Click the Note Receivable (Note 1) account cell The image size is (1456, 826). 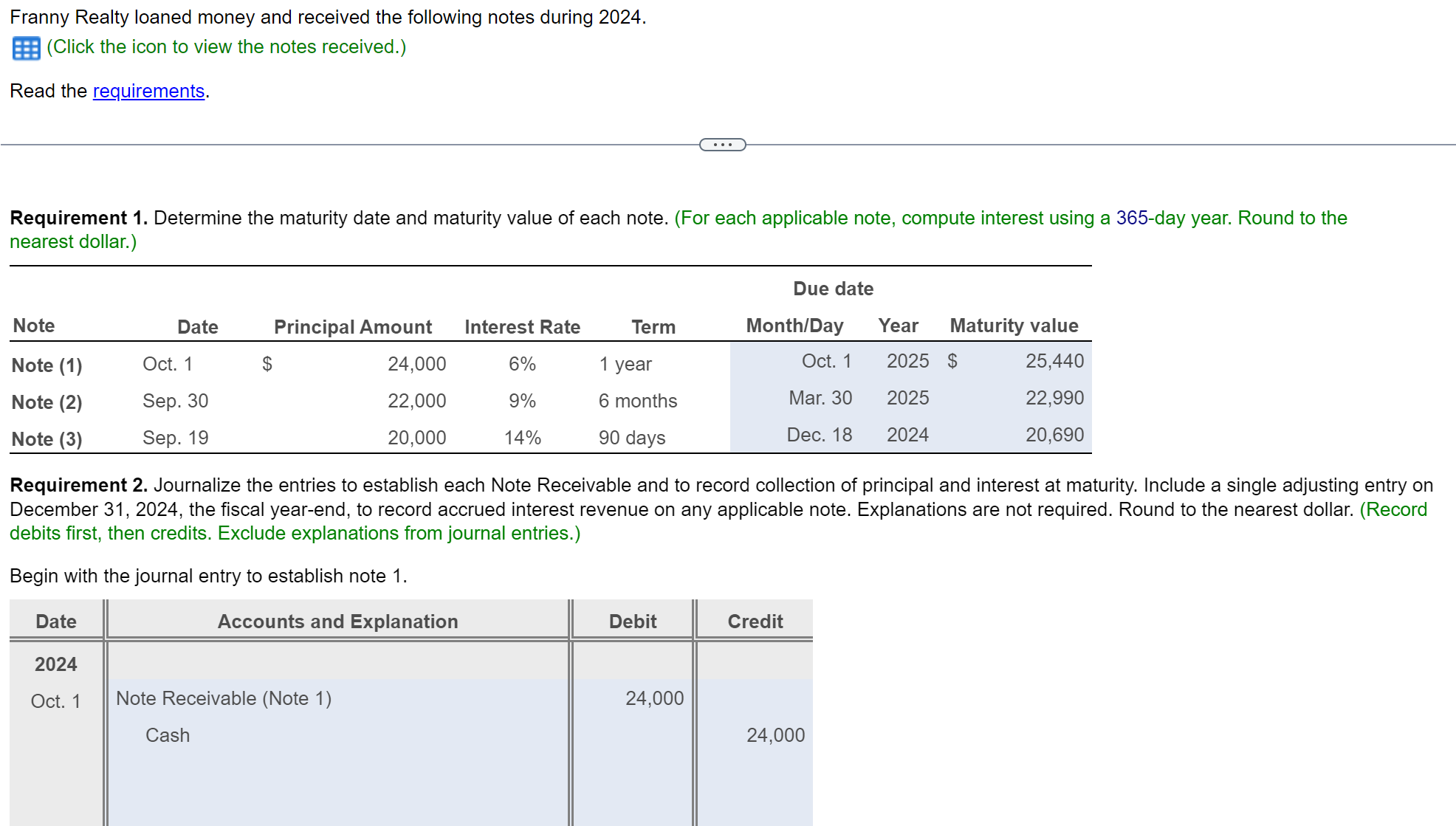coord(223,698)
